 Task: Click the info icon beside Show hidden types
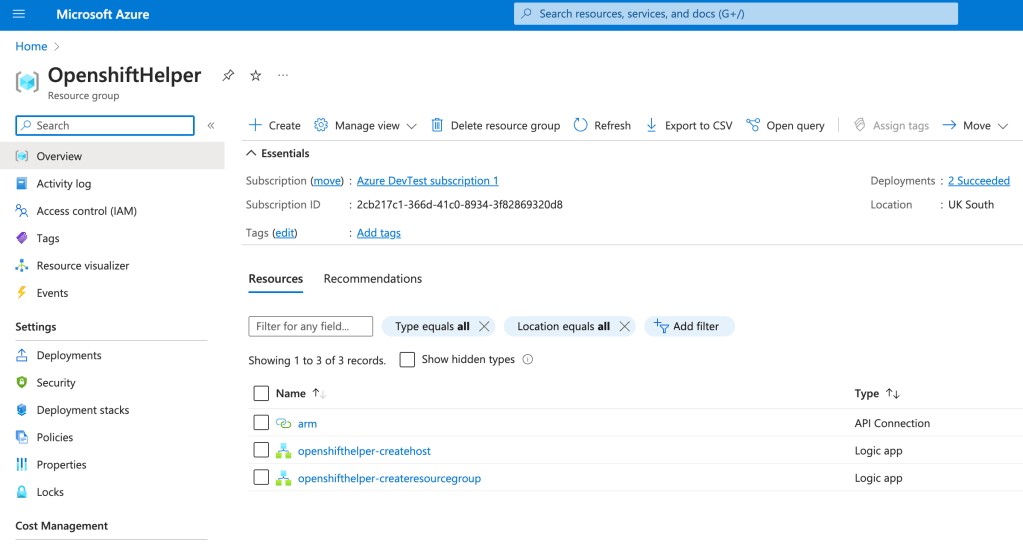pos(528,359)
